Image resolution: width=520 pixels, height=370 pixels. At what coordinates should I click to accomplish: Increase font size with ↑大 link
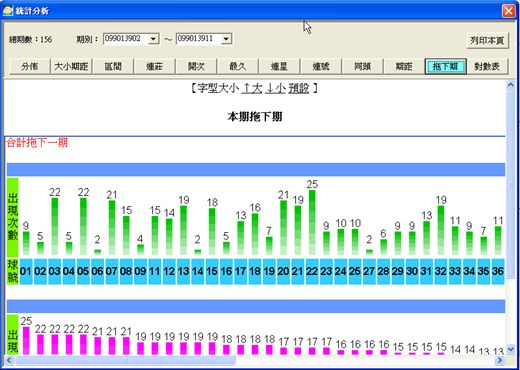(252, 88)
